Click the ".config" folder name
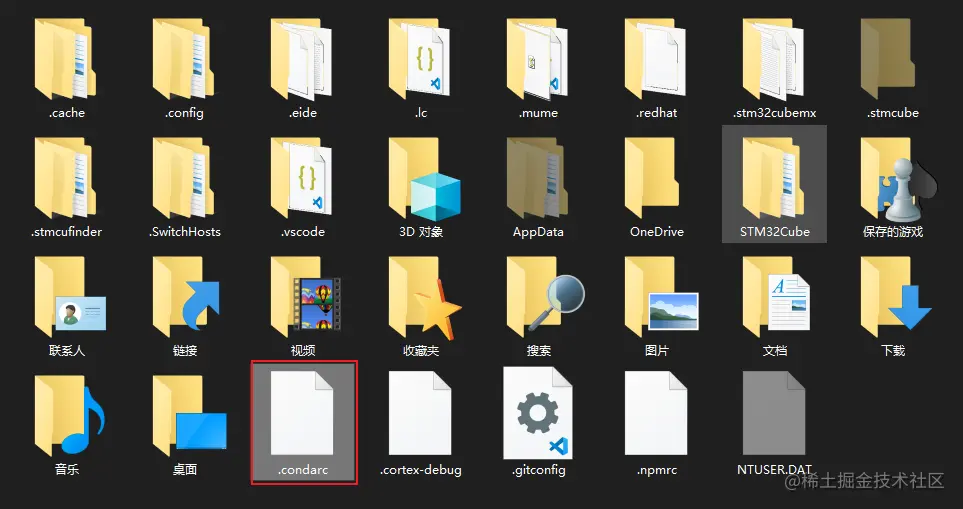 (184, 113)
